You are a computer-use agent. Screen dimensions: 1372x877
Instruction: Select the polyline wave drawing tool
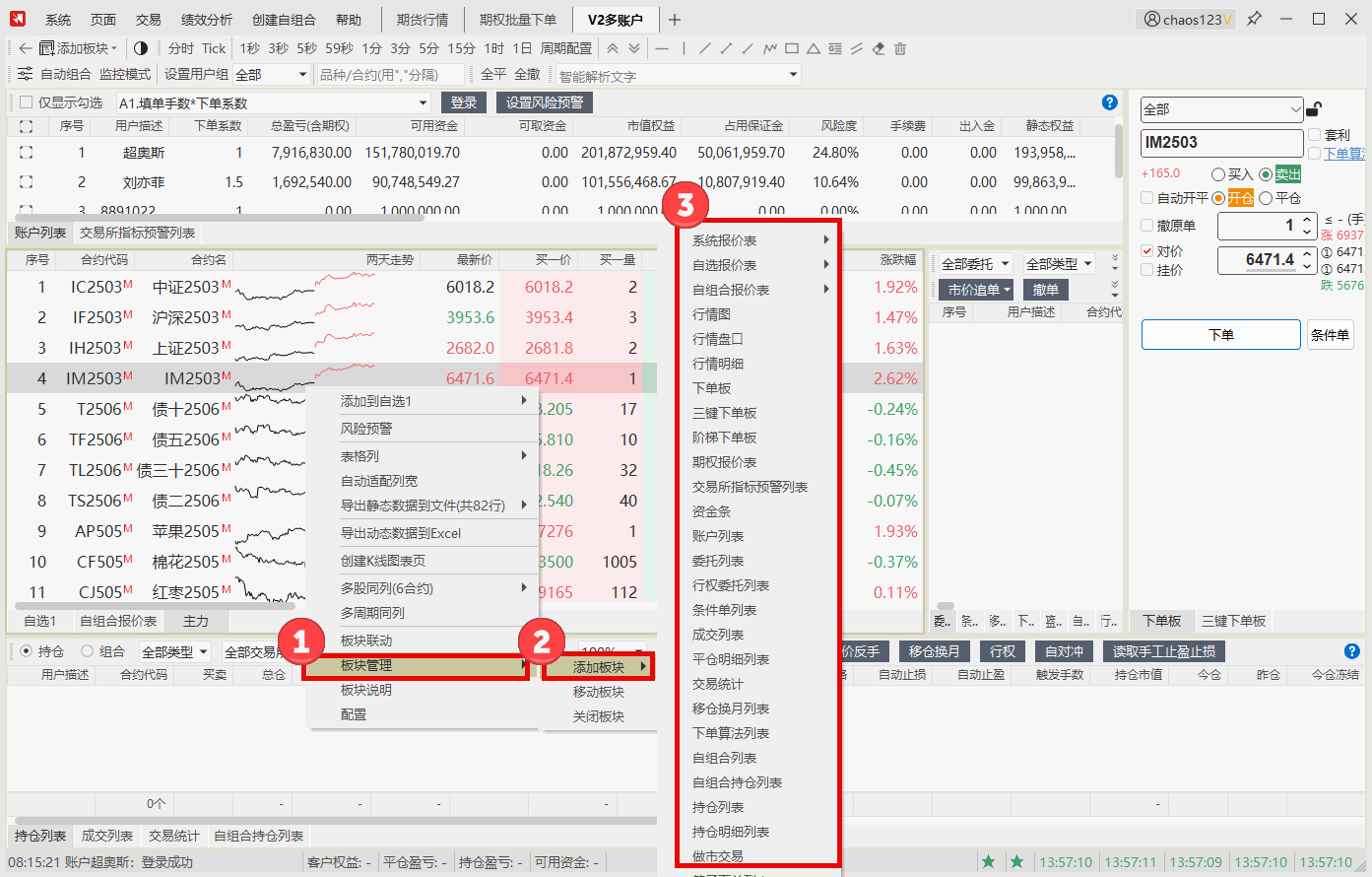point(770,48)
